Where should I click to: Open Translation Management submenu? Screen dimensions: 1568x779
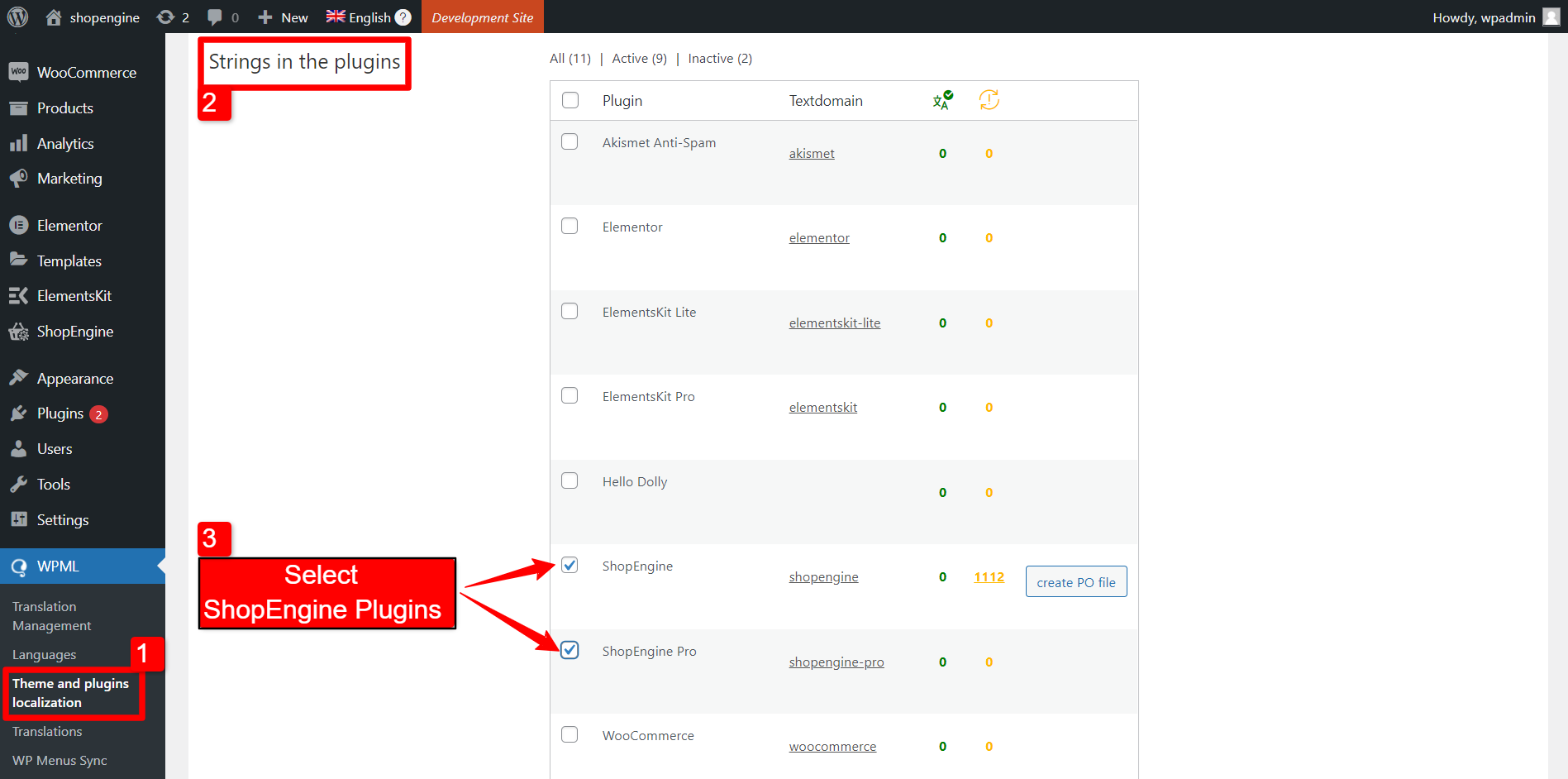(51, 616)
